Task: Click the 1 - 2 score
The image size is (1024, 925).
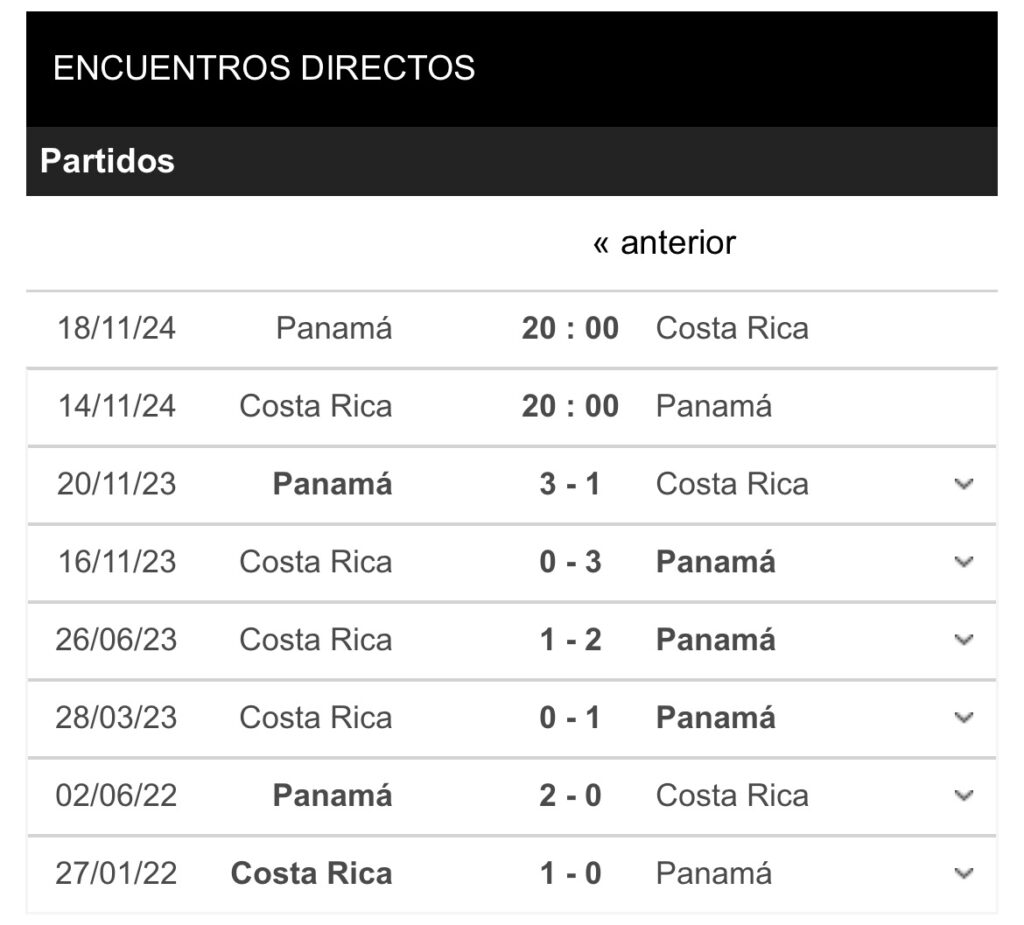Action: click(x=570, y=640)
